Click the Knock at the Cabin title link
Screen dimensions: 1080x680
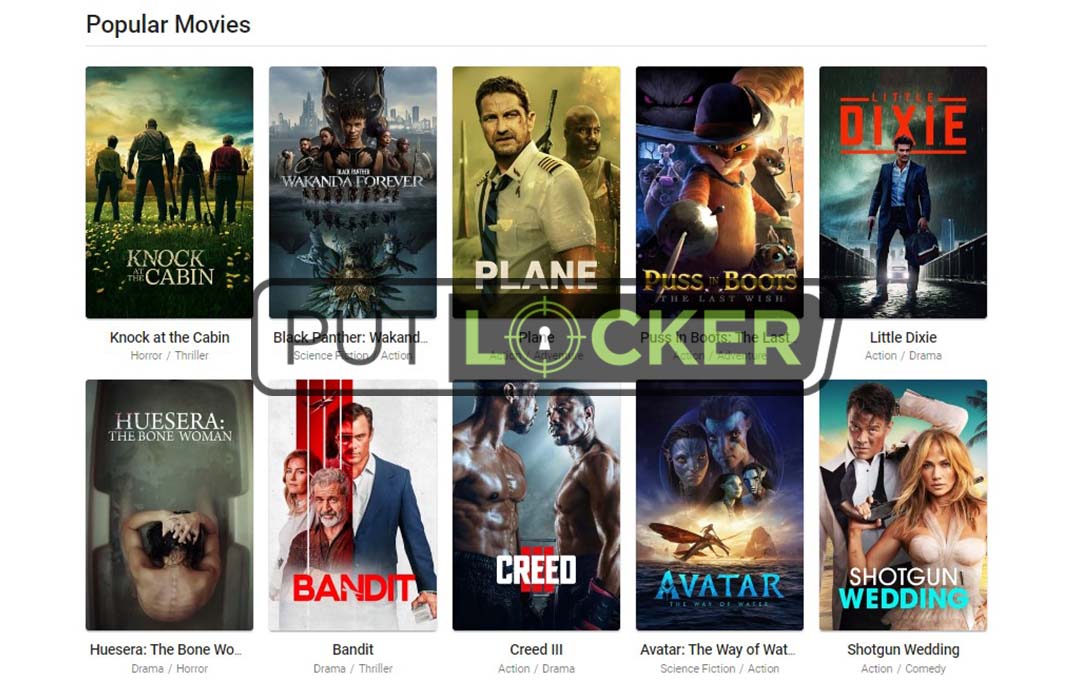[x=169, y=338]
